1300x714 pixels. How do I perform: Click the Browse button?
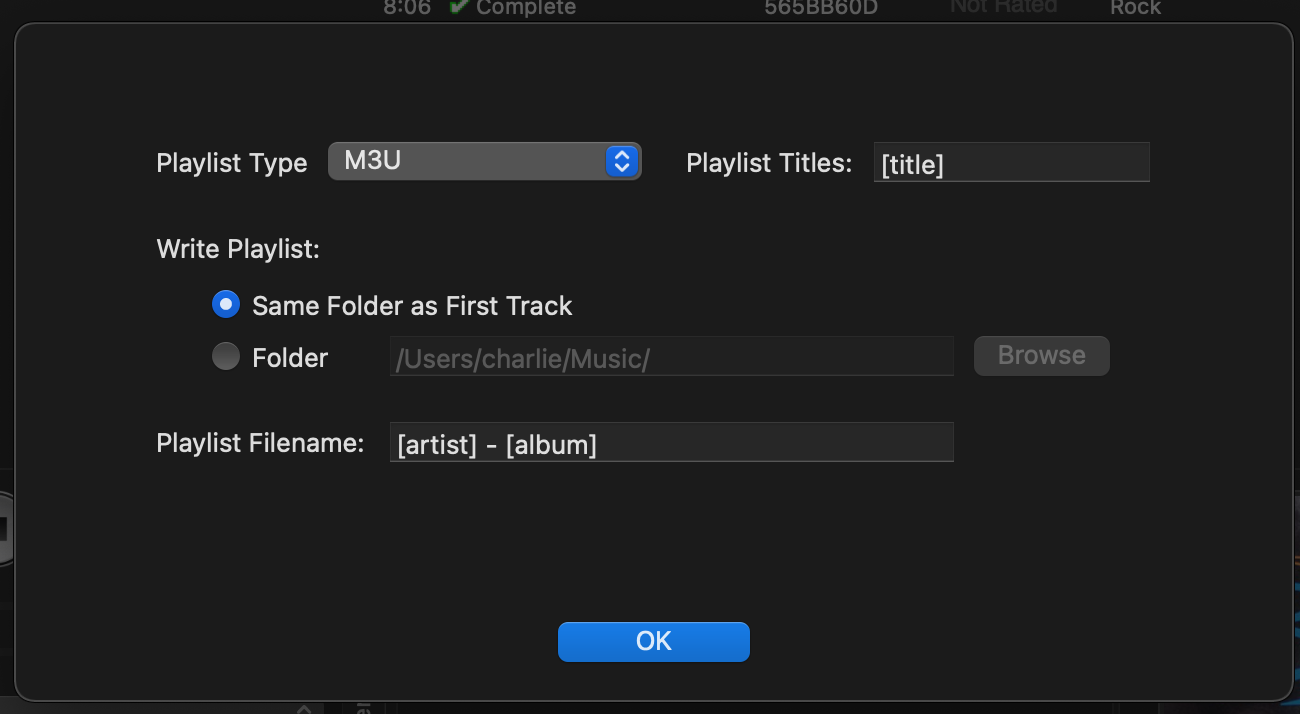pos(1041,356)
